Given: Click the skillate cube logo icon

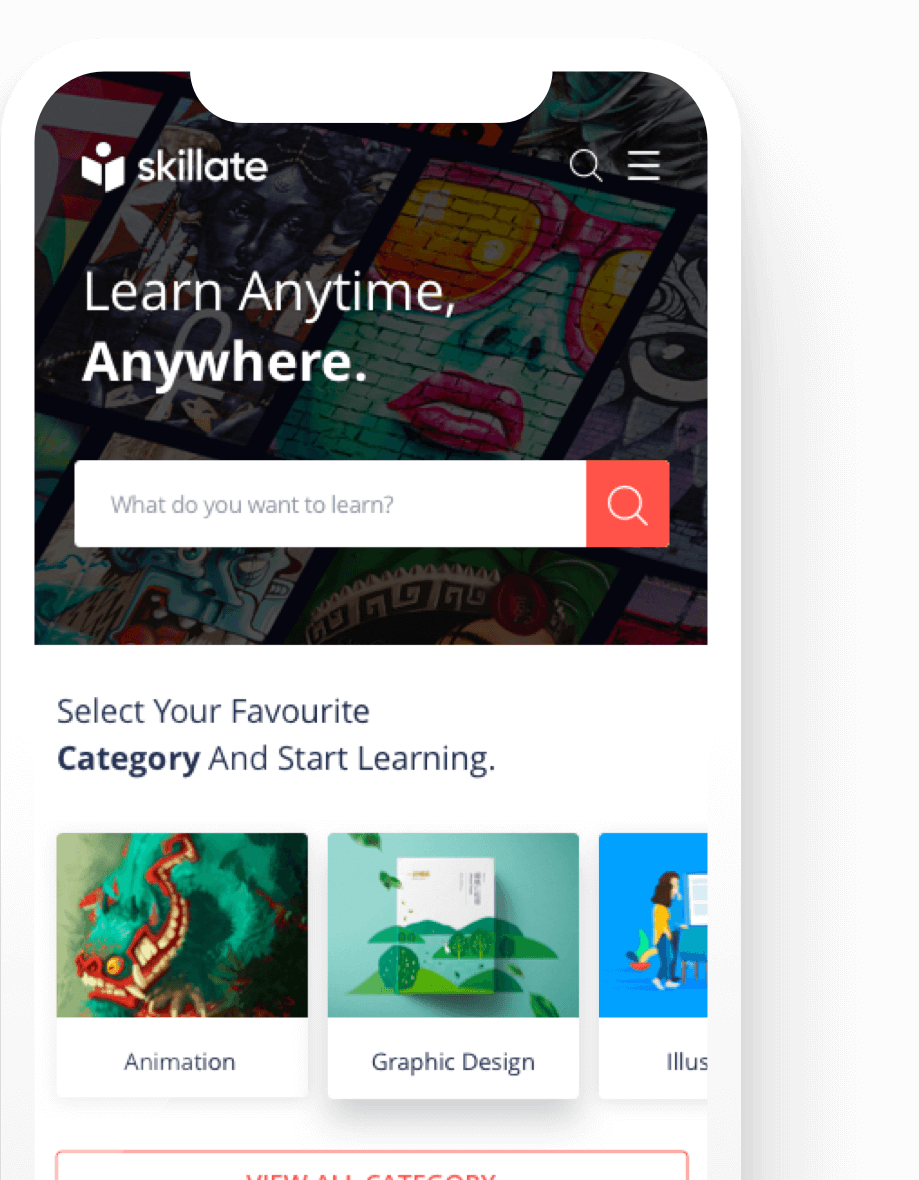Looking at the screenshot, I should pyautogui.click(x=102, y=166).
